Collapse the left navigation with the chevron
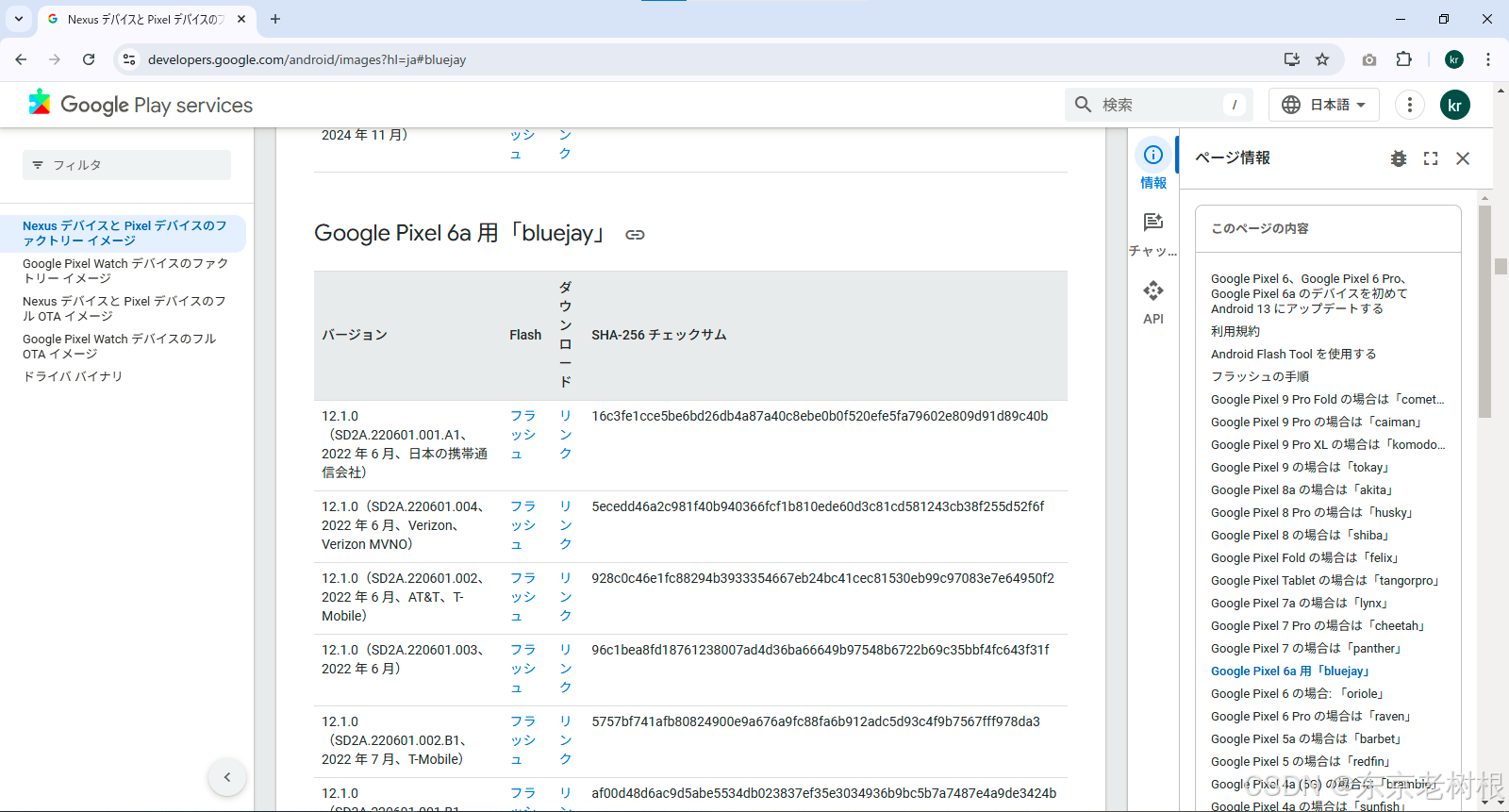1509x812 pixels. (227, 777)
